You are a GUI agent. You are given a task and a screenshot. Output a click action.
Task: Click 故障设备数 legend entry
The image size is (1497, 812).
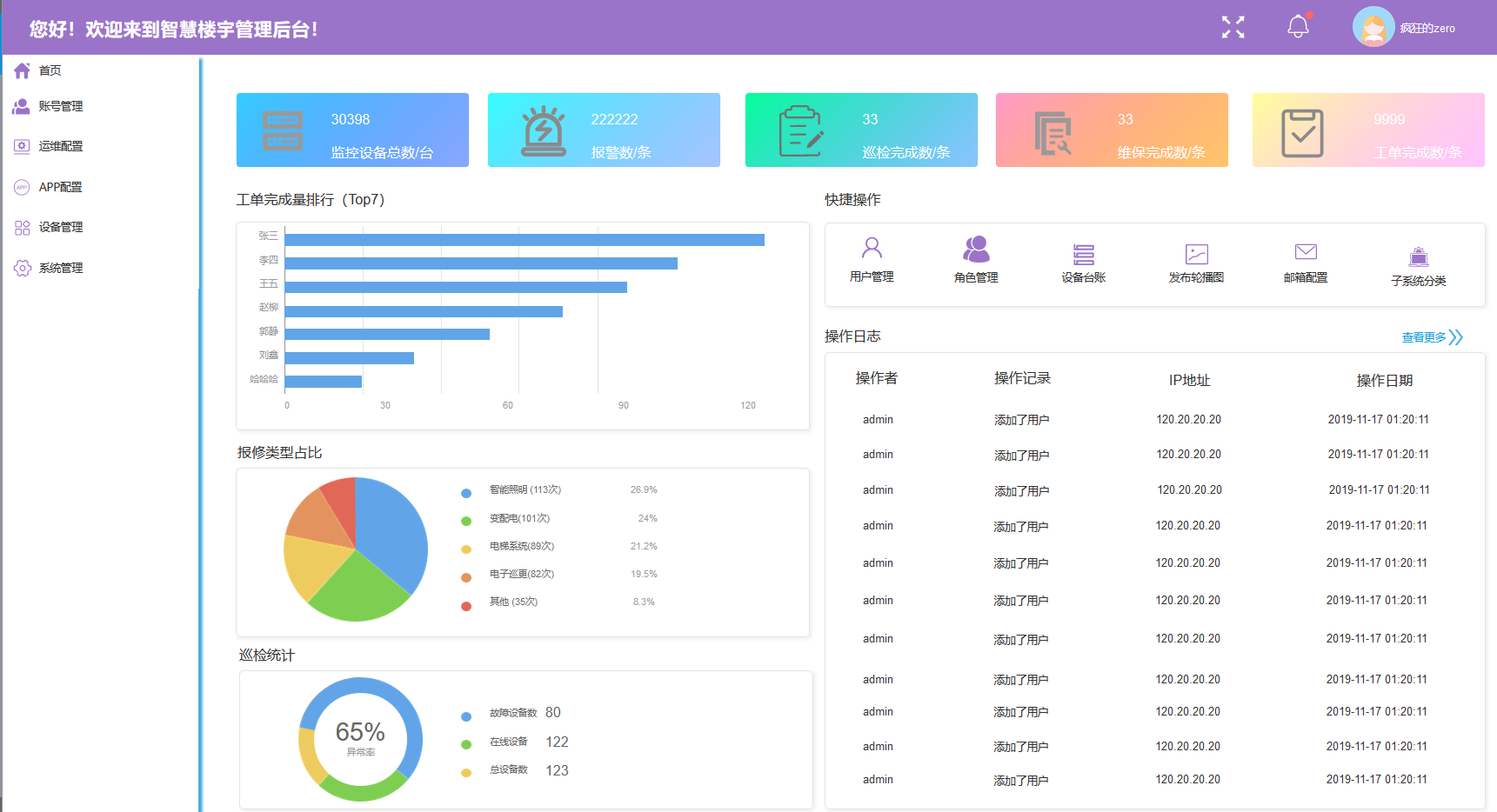(x=511, y=713)
